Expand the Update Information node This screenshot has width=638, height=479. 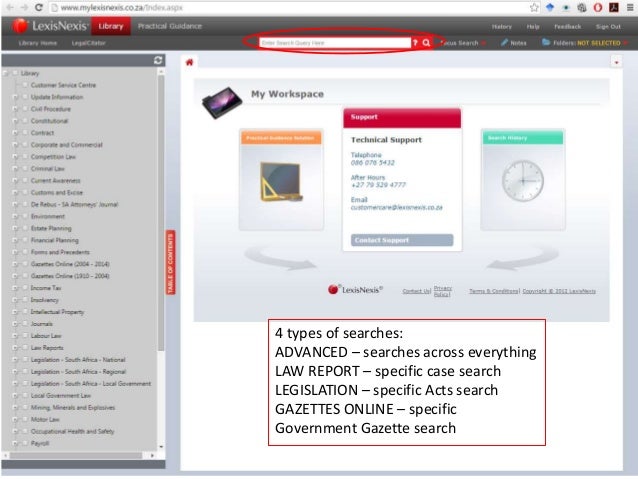(x=15, y=97)
